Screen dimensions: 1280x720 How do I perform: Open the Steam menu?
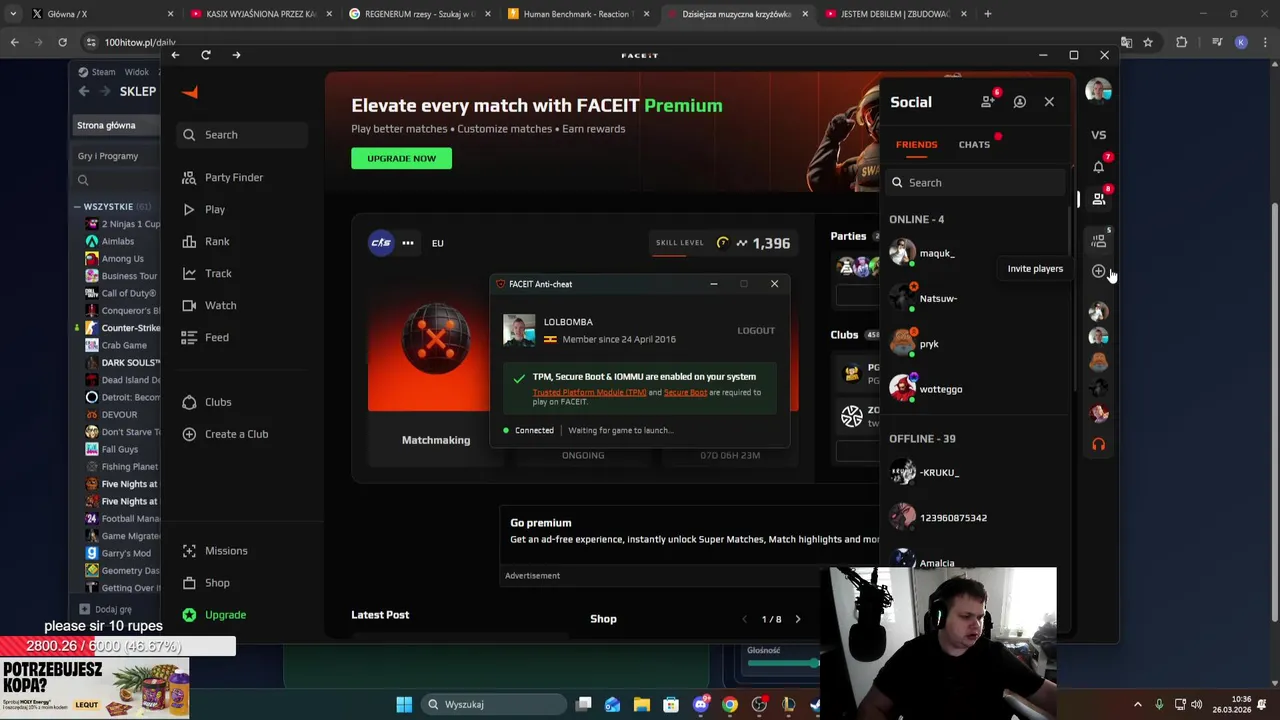point(97,72)
